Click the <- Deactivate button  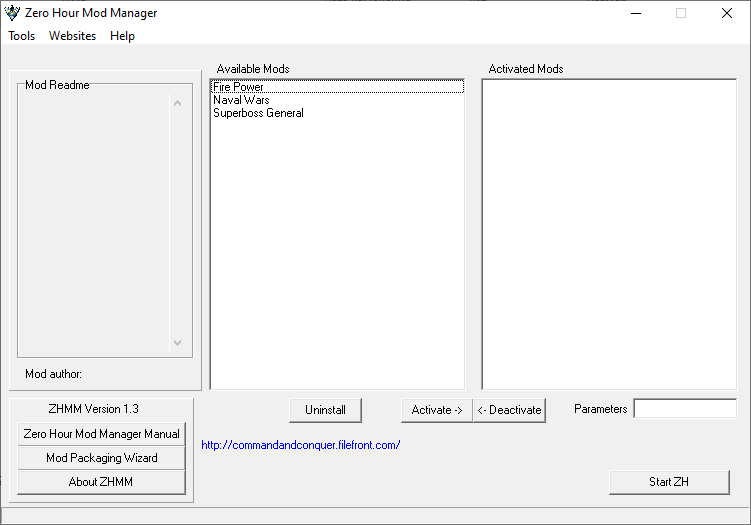coord(509,410)
